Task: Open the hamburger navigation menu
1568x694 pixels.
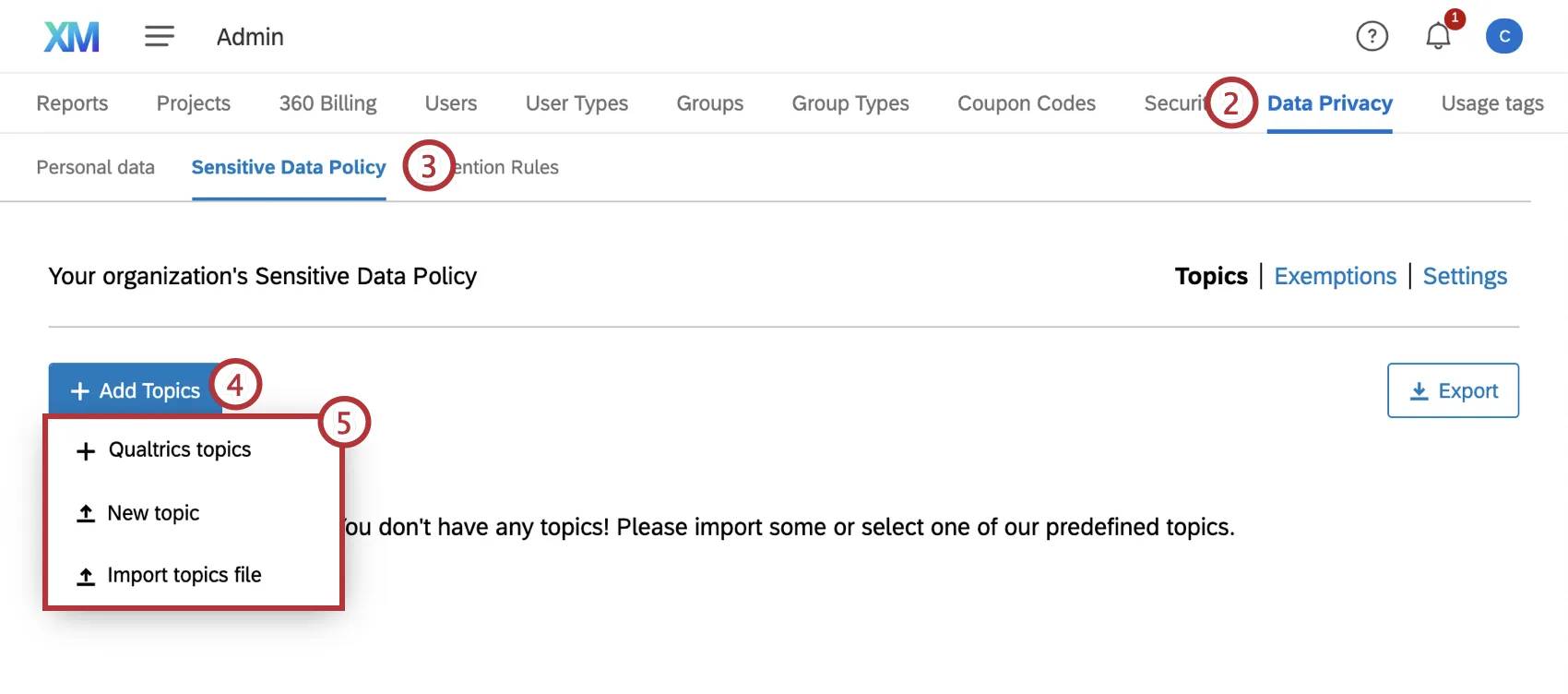Action: (159, 36)
